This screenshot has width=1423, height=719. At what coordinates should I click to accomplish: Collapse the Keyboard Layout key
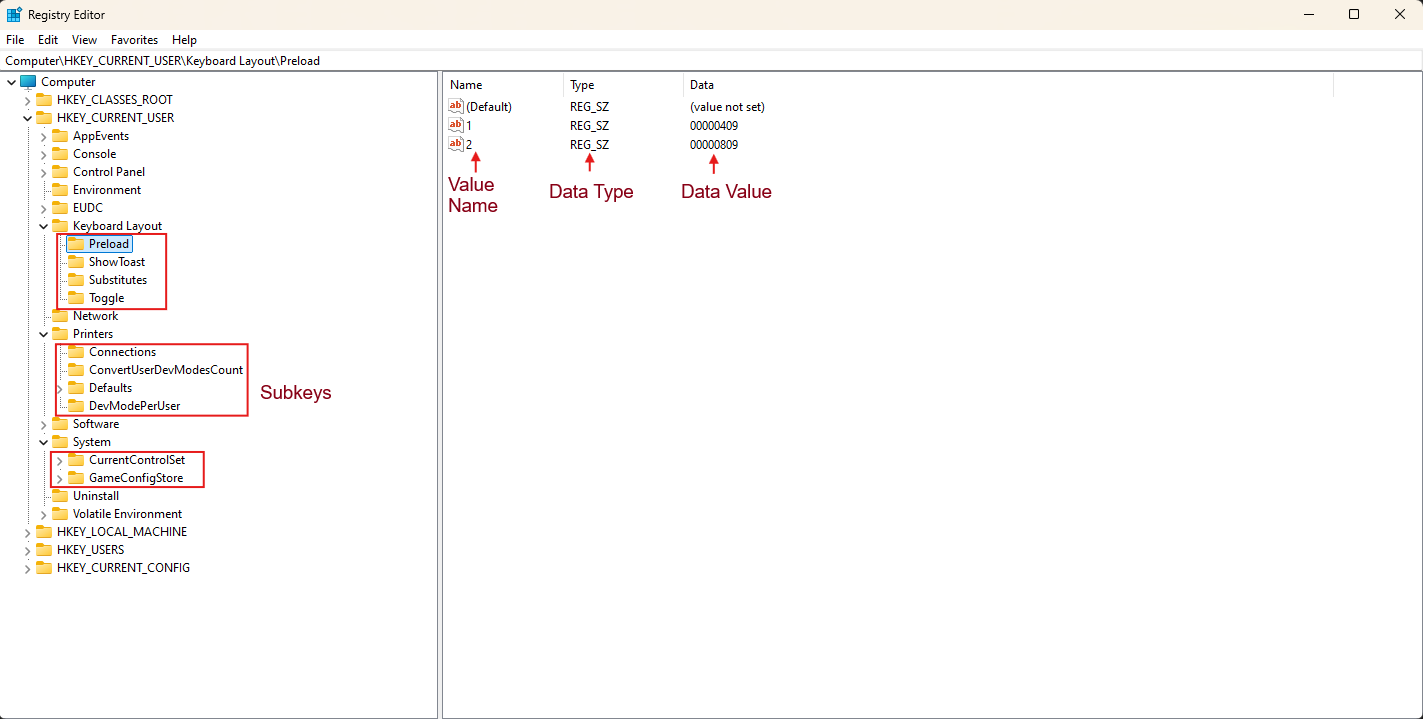pos(43,226)
